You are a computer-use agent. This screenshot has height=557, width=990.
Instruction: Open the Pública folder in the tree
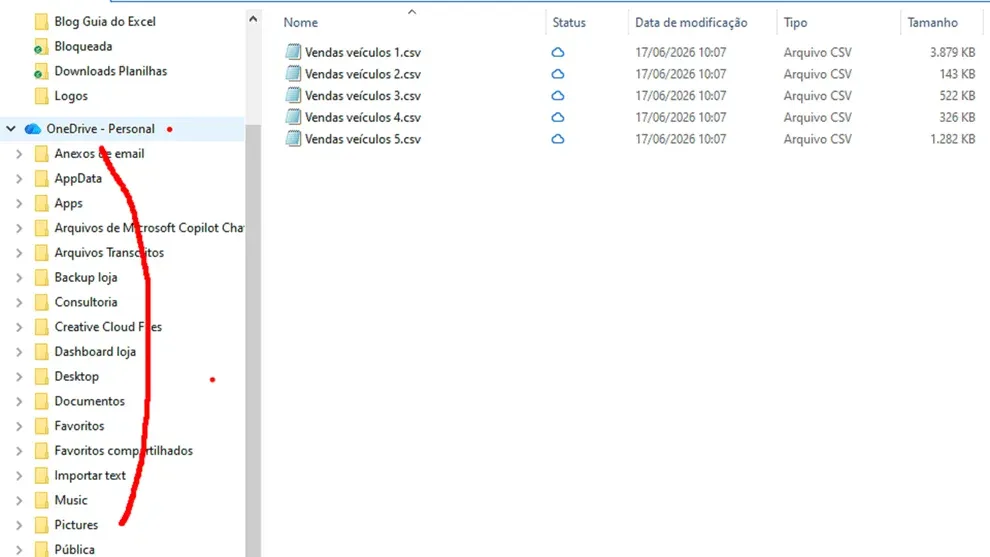pos(75,549)
